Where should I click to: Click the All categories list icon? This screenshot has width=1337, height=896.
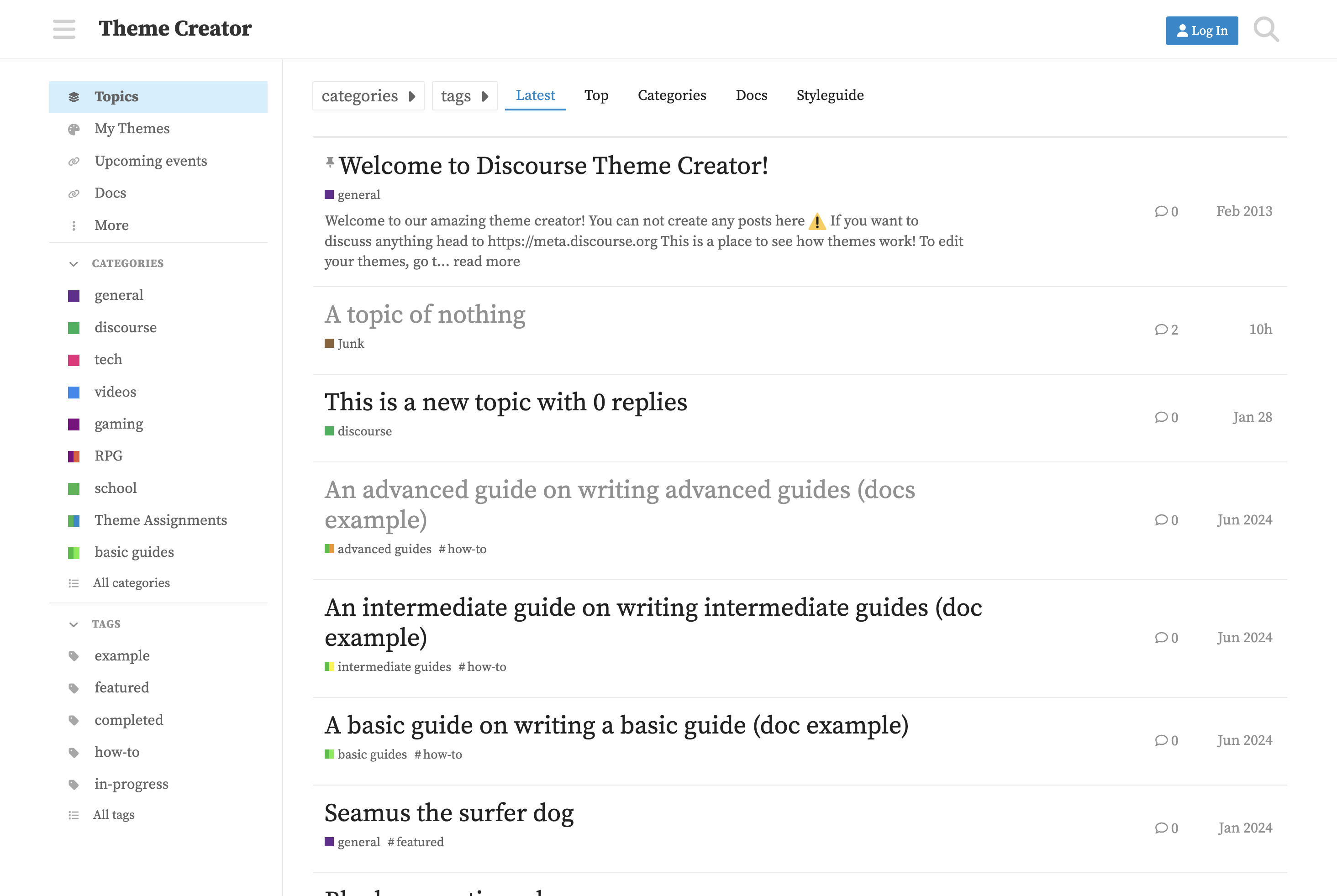pyautogui.click(x=74, y=583)
